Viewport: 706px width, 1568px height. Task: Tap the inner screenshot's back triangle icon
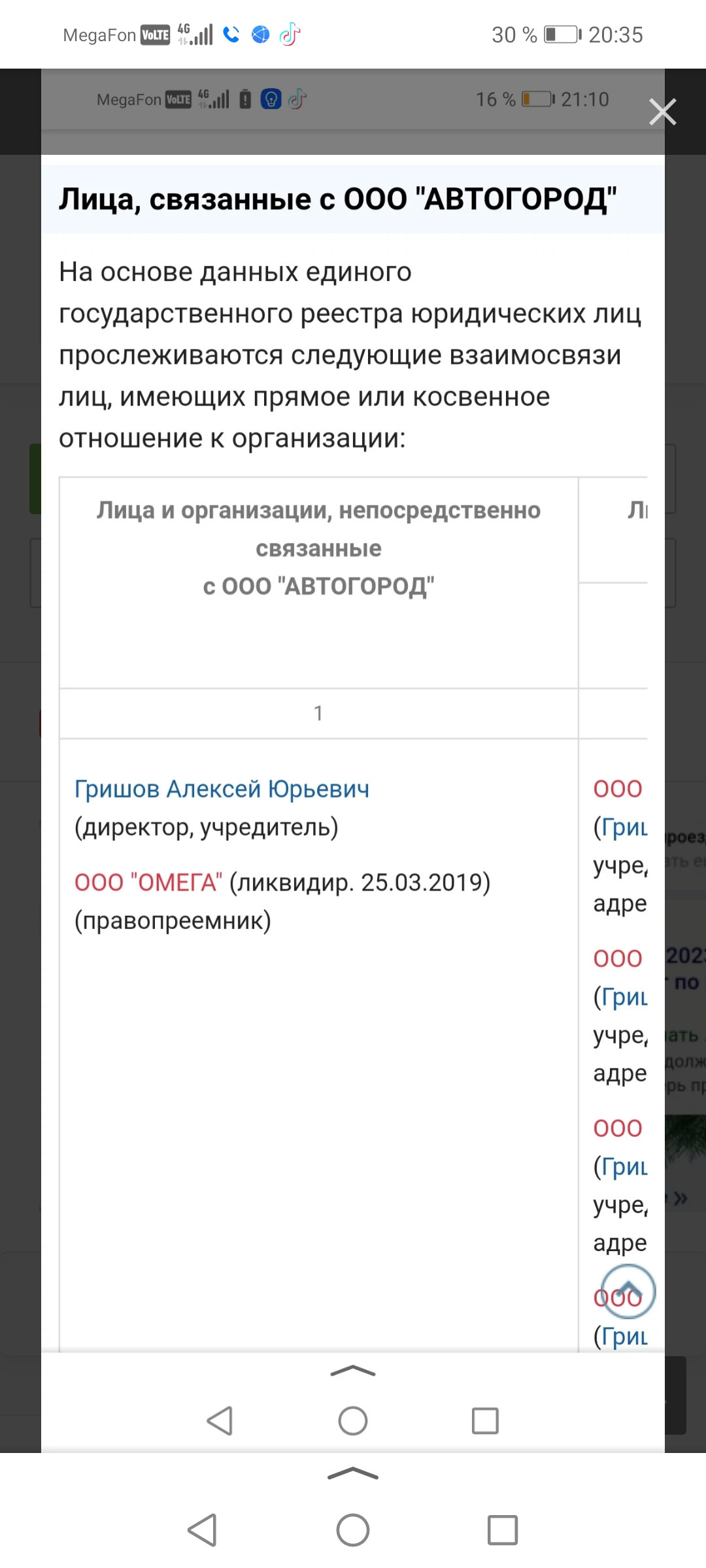[220, 1420]
